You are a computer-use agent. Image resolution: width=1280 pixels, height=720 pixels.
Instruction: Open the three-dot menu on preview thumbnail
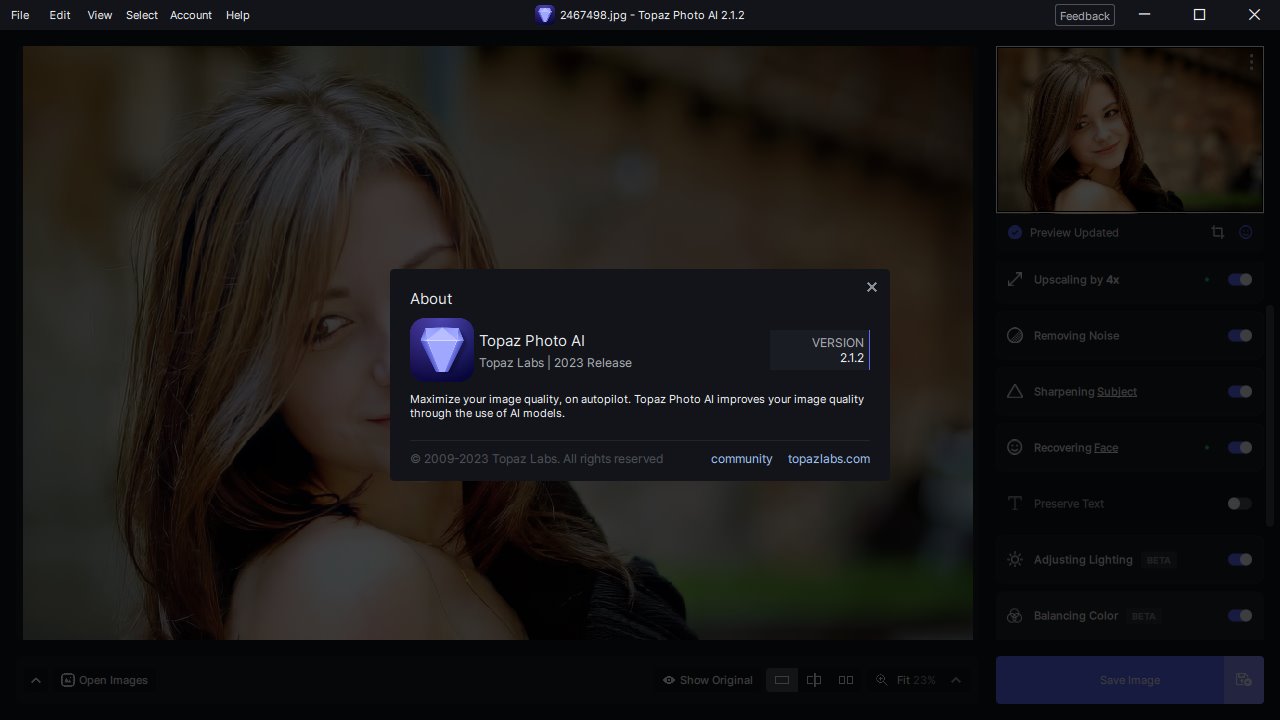[1251, 62]
